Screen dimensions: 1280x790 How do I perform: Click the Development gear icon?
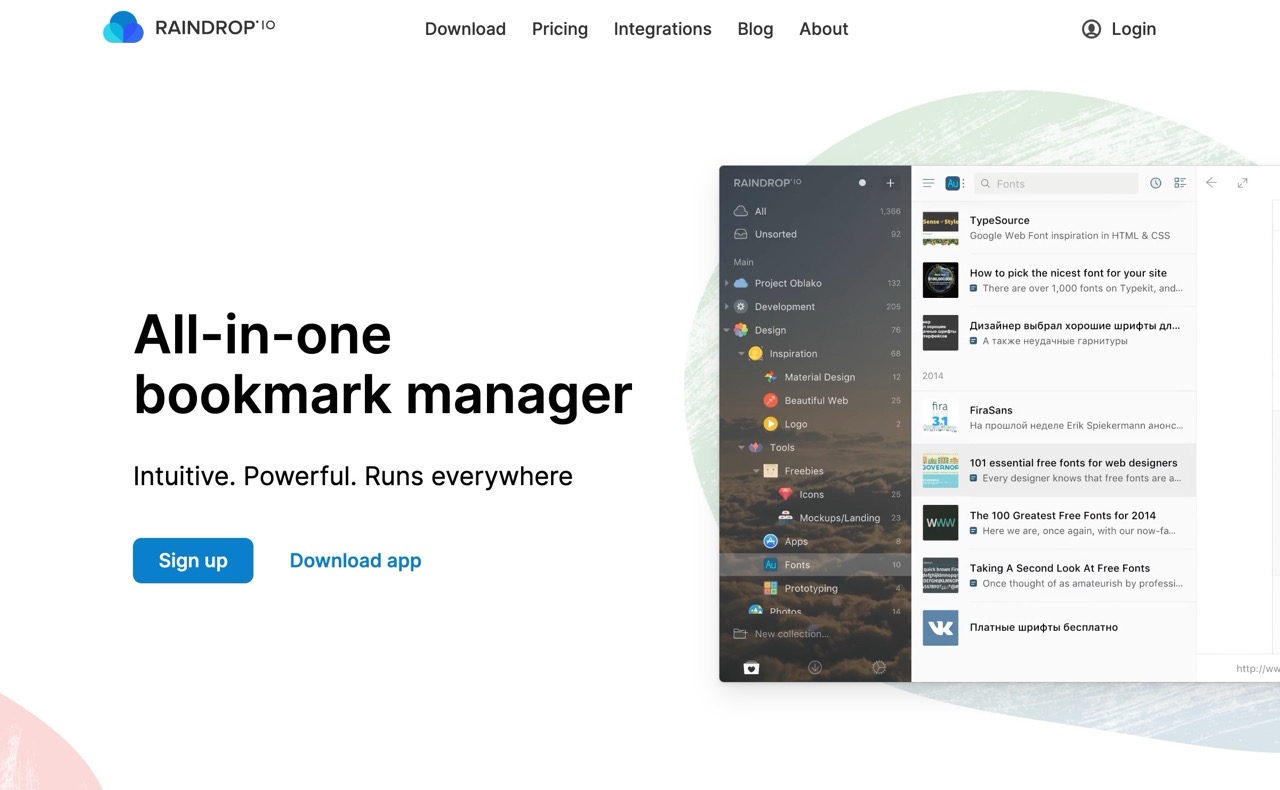click(x=741, y=307)
